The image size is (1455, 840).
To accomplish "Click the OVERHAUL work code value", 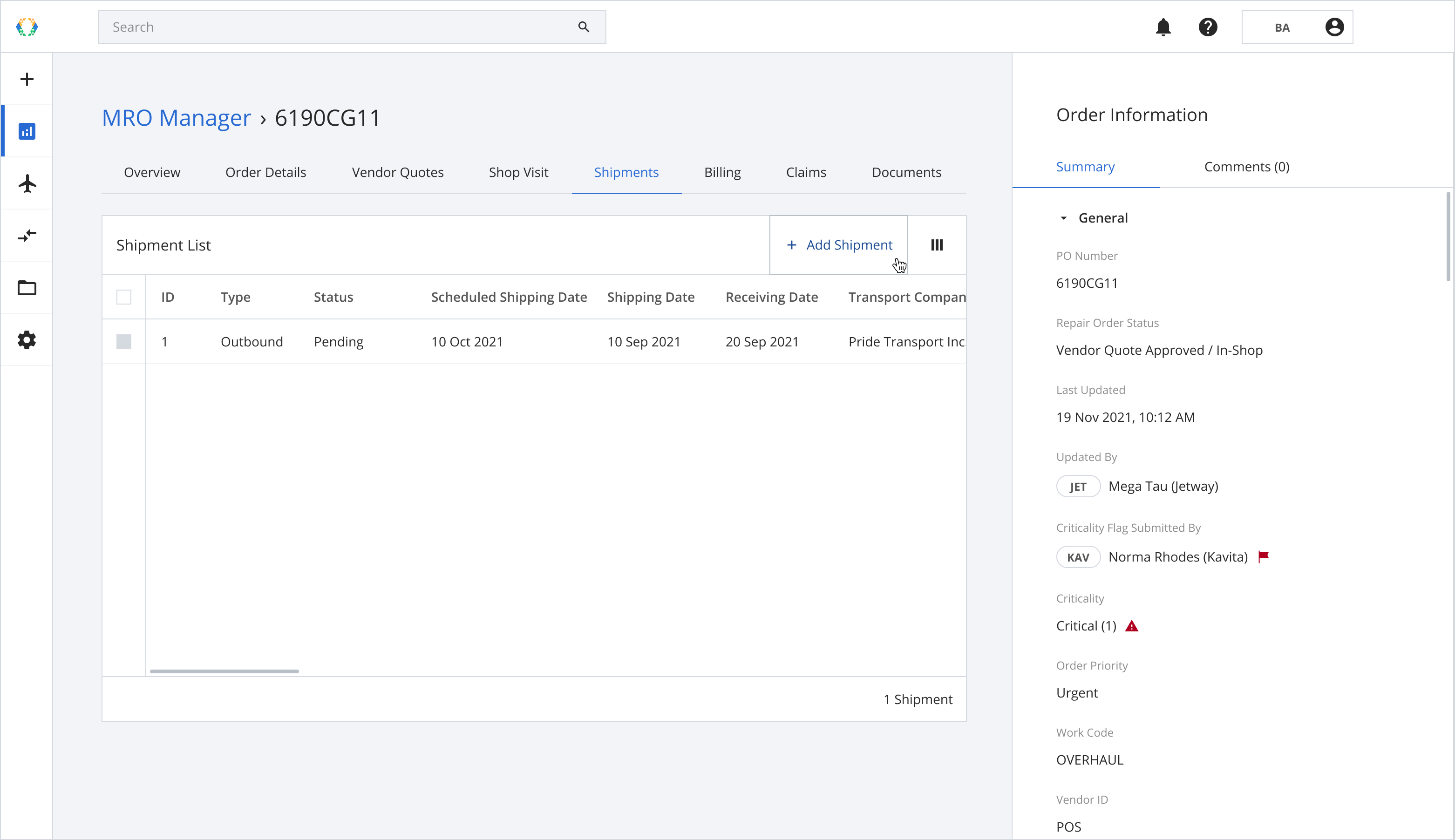I will point(1089,760).
